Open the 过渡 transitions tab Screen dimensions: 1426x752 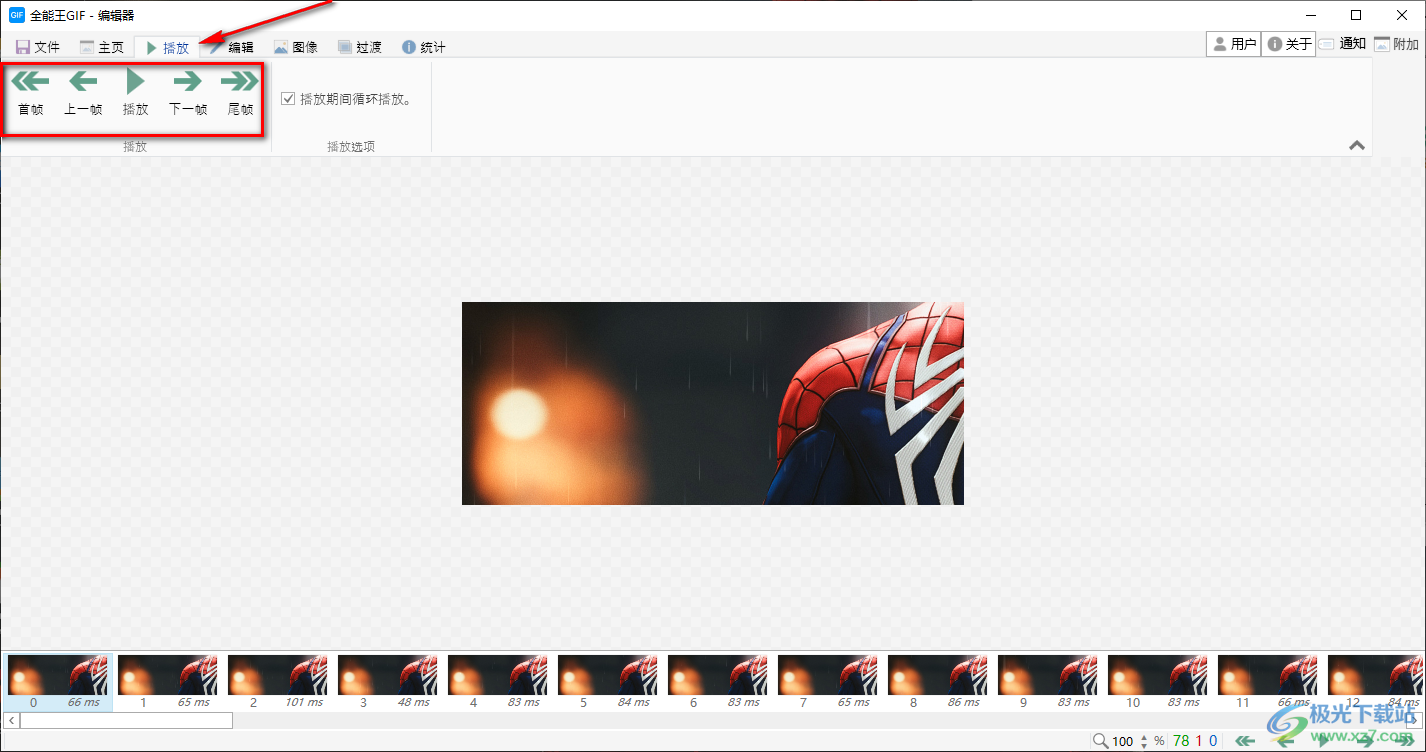tap(360, 47)
